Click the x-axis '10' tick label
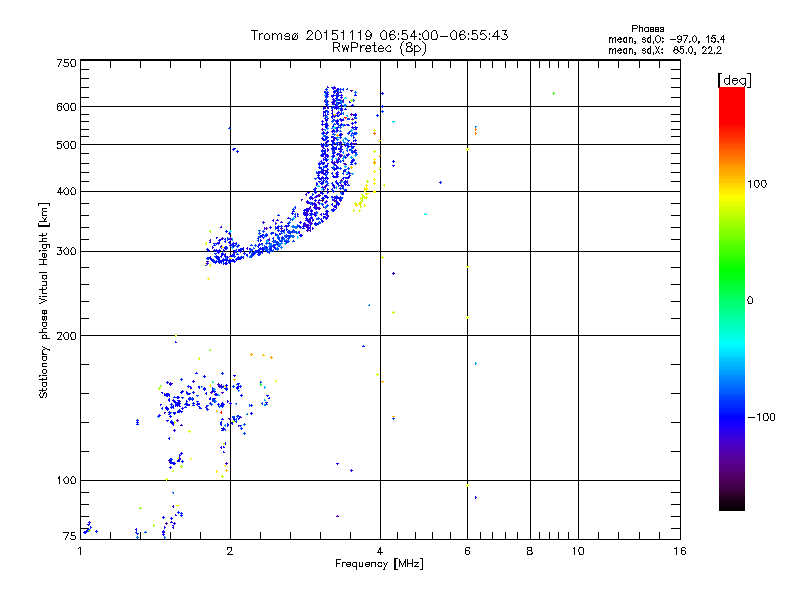 tap(578, 551)
